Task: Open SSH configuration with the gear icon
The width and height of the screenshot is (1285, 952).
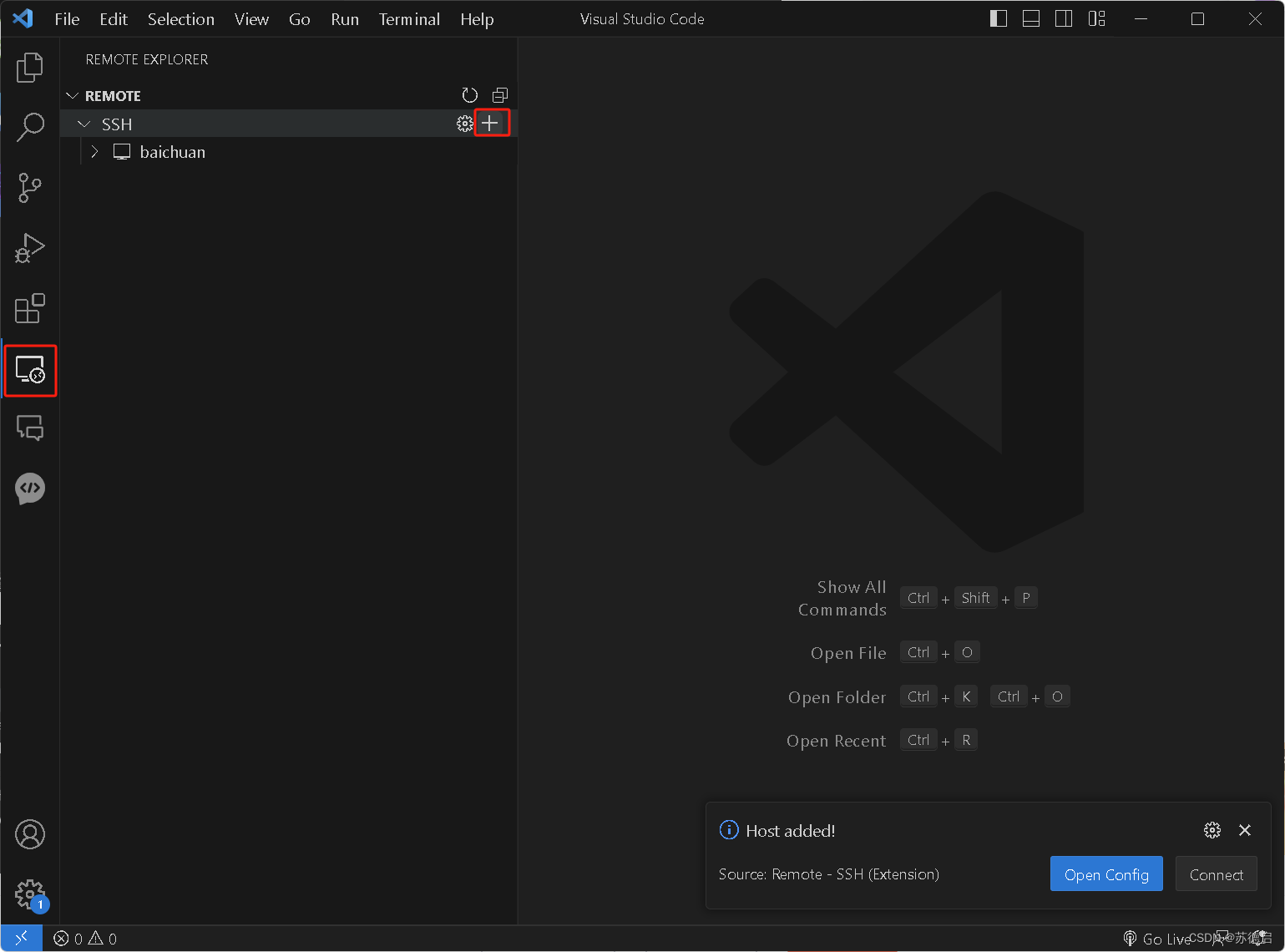Action: pyautogui.click(x=464, y=123)
